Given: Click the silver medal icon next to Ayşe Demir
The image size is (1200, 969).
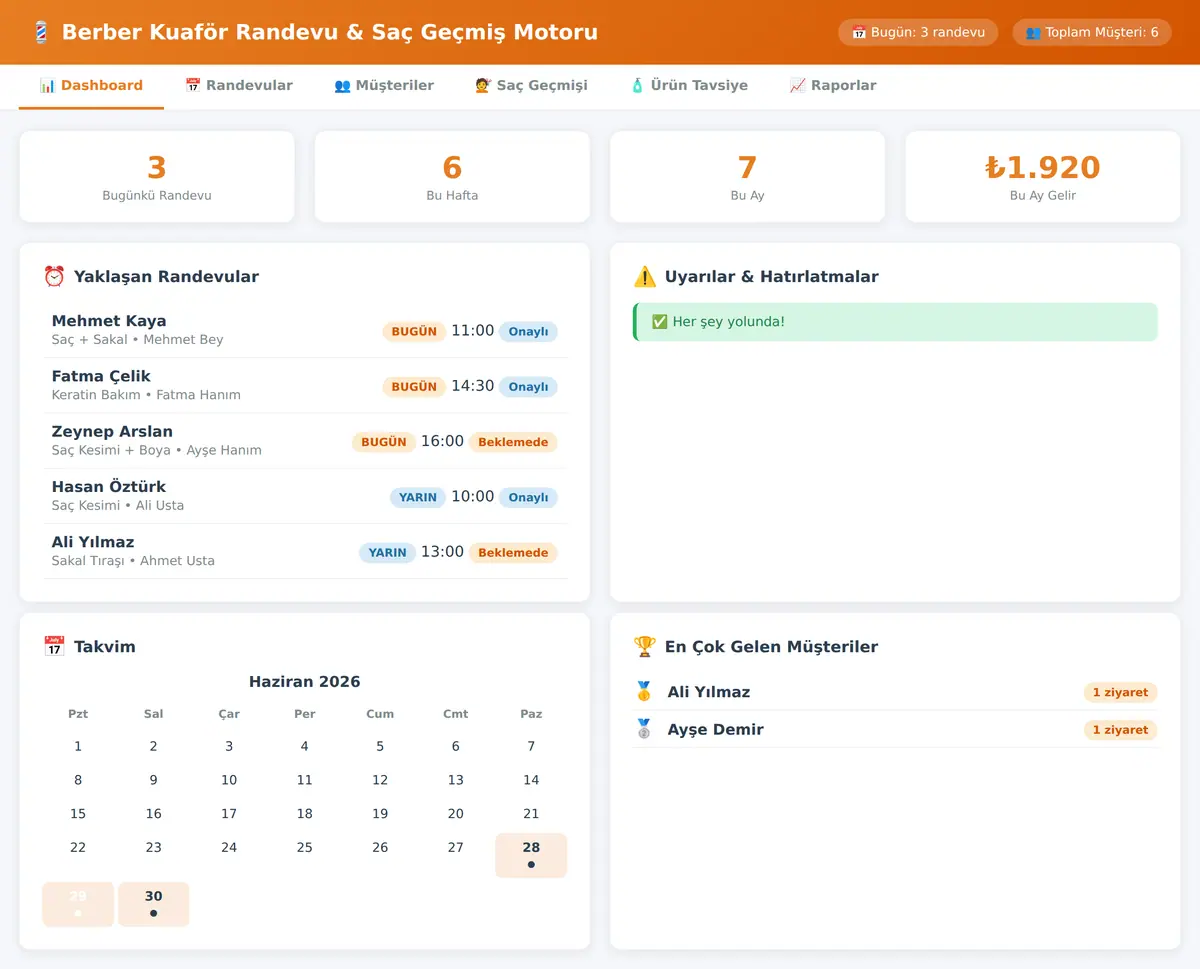Looking at the screenshot, I should point(645,730).
